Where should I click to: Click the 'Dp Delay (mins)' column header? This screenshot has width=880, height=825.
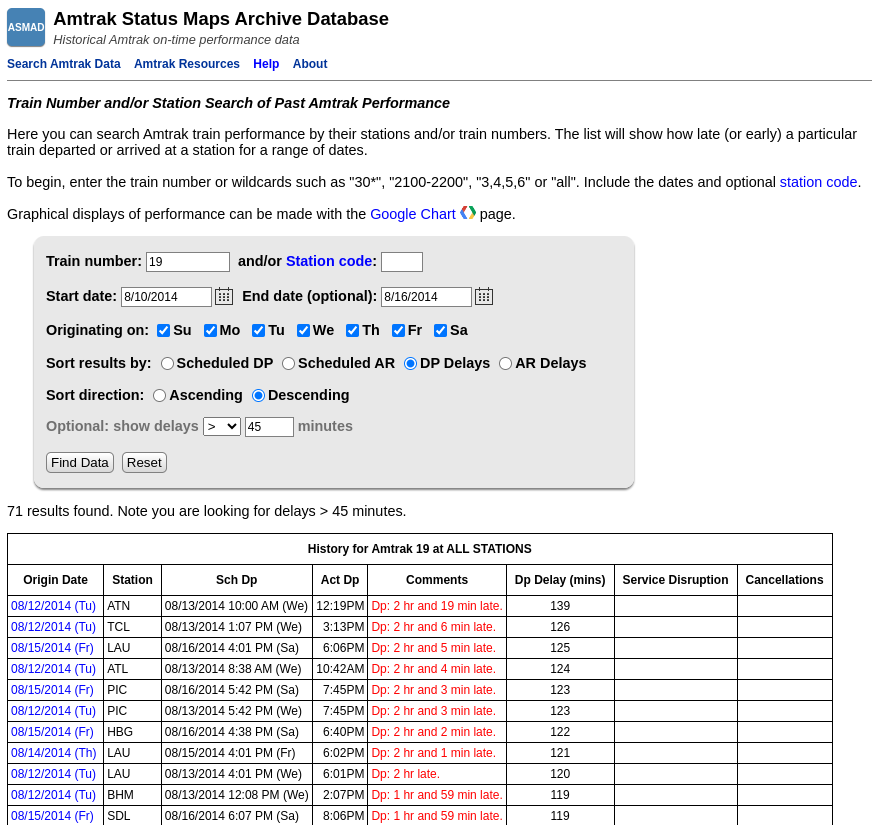(x=560, y=580)
